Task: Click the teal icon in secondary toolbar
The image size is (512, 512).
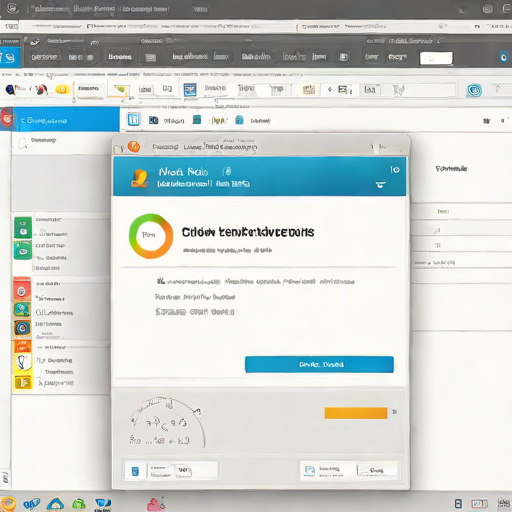Action: point(197,119)
